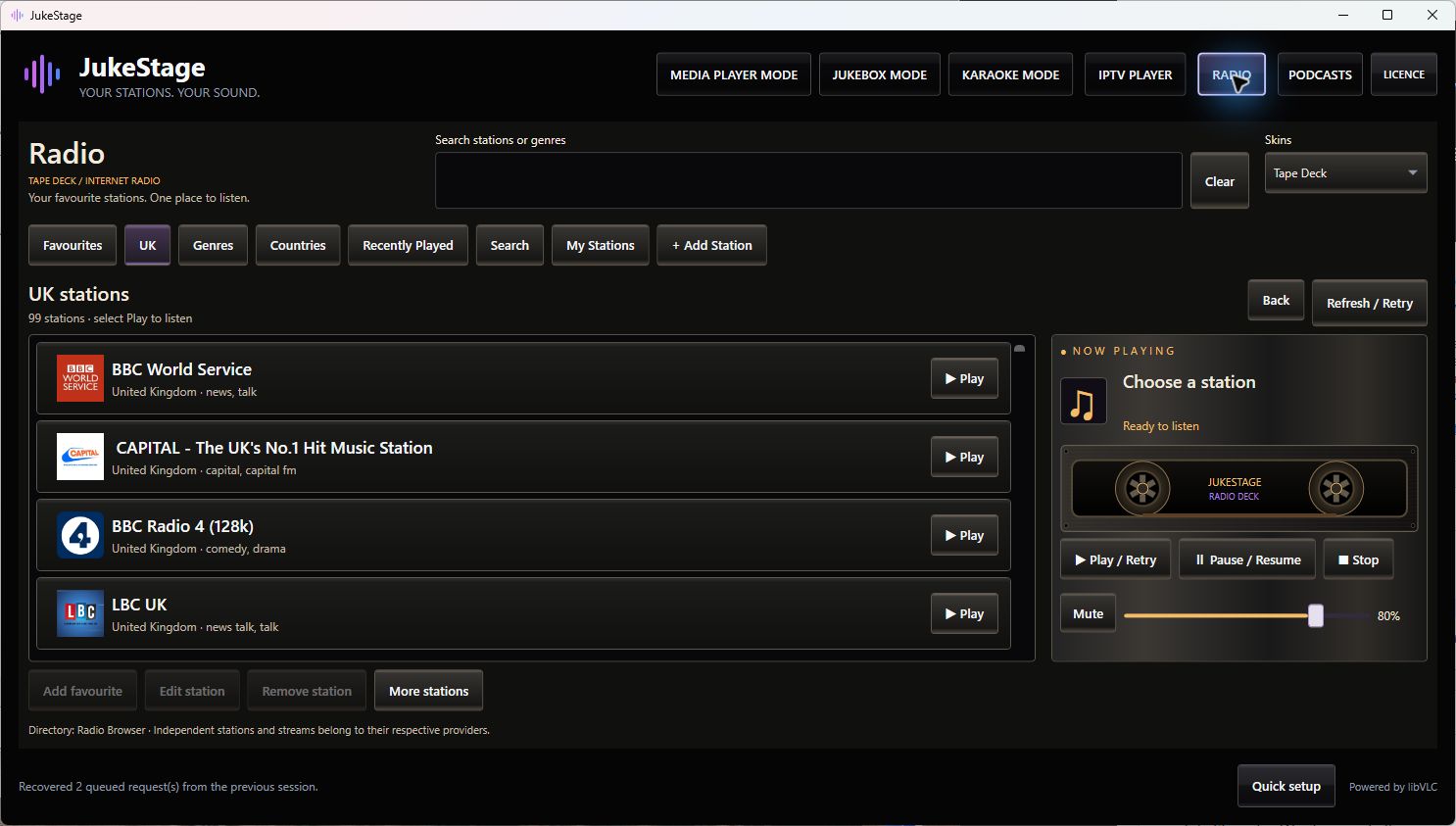Click the volume slider handle
1456x826 pixels.
pos(1316,615)
